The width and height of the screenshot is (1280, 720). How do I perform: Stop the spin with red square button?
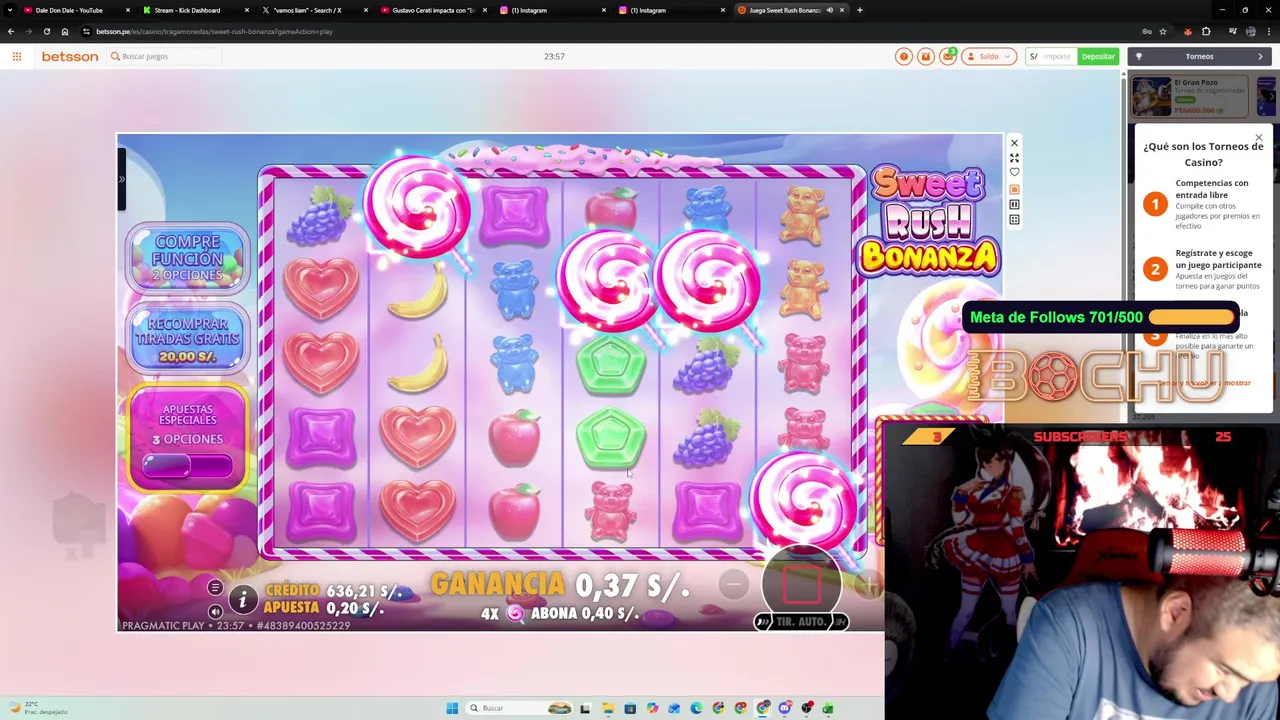click(x=801, y=585)
